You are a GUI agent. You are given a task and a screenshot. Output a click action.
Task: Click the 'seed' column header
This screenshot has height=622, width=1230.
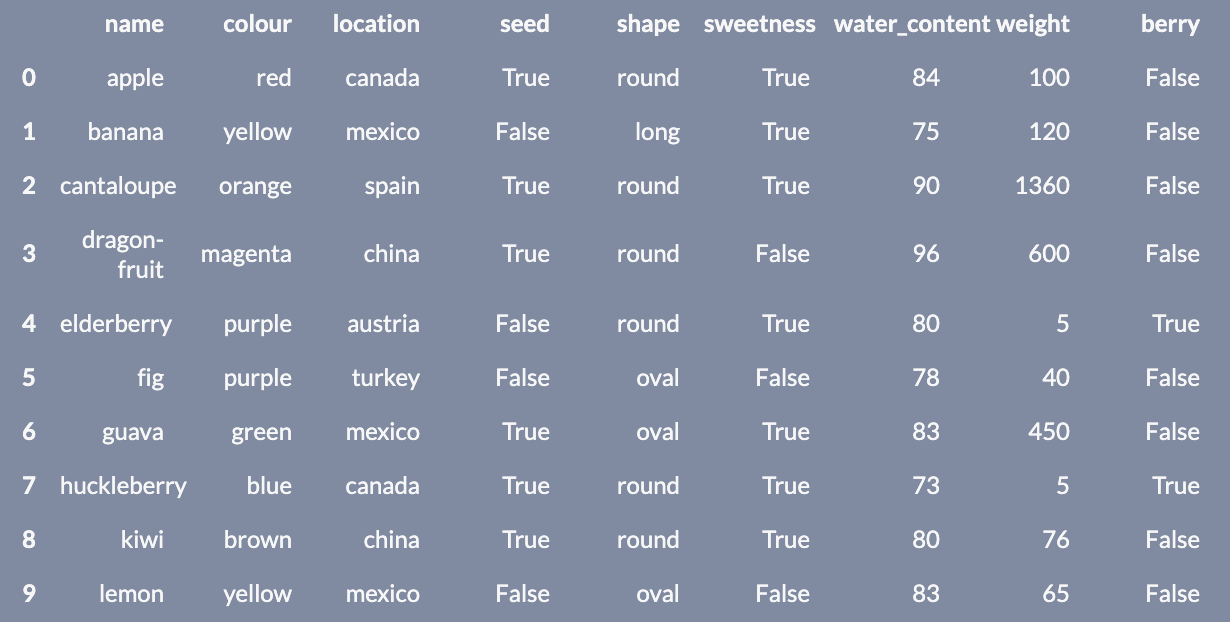(x=524, y=24)
